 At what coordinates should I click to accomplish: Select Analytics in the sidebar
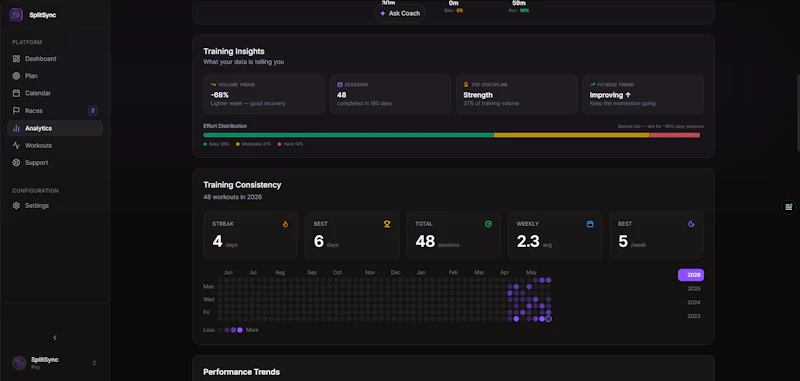pyautogui.click(x=55, y=128)
